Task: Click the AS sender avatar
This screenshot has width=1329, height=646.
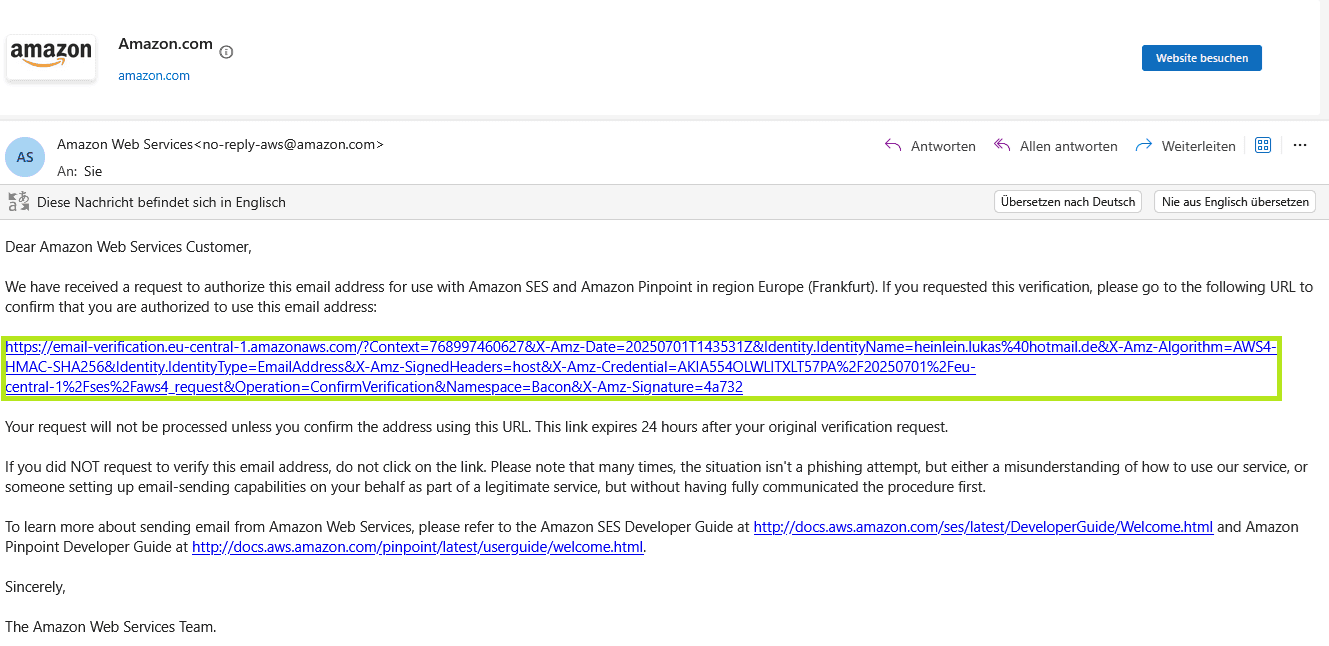Action: [x=25, y=157]
